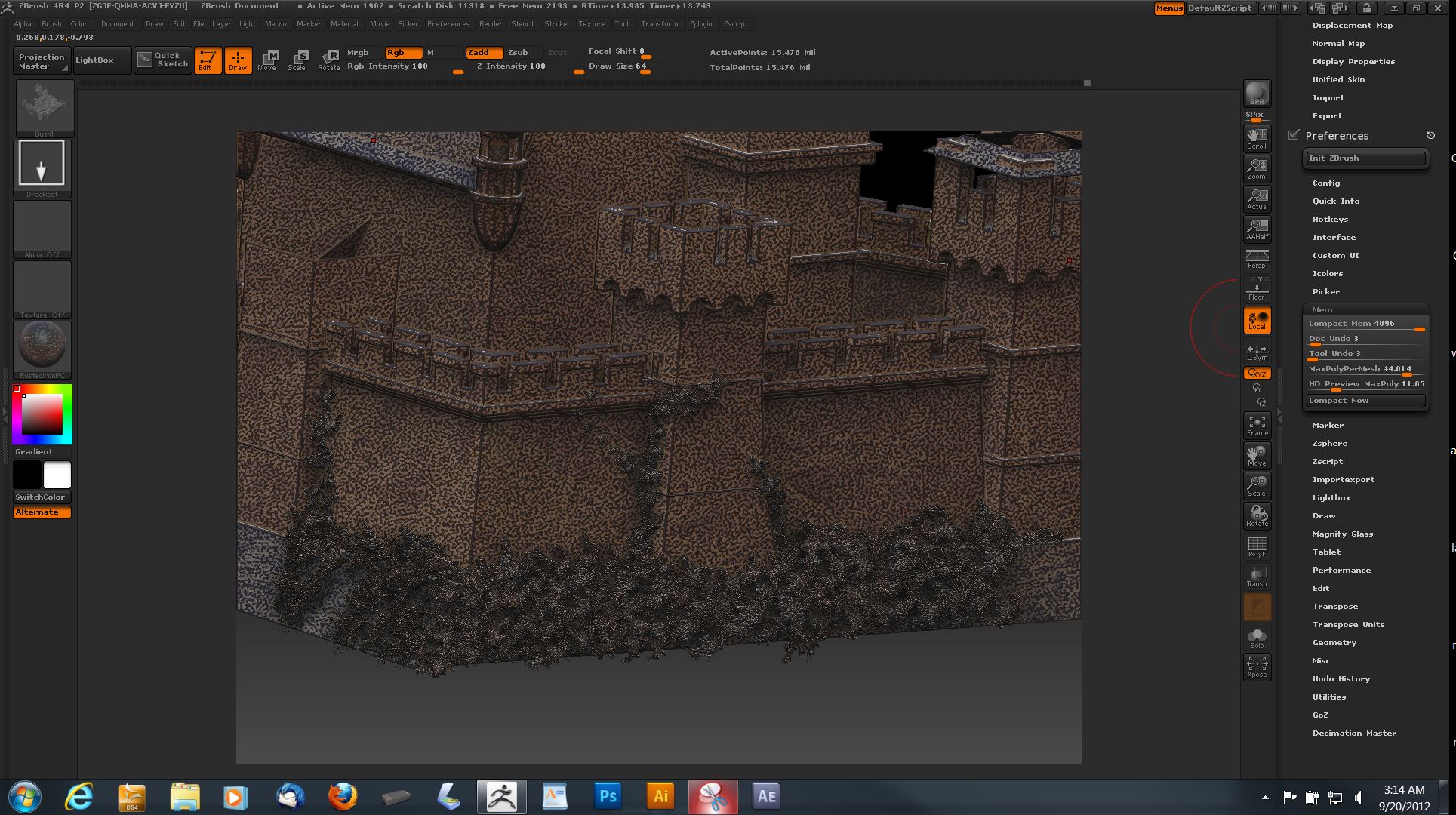Select the right shelf Move icon
The image size is (1456, 815).
pos(1257,456)
